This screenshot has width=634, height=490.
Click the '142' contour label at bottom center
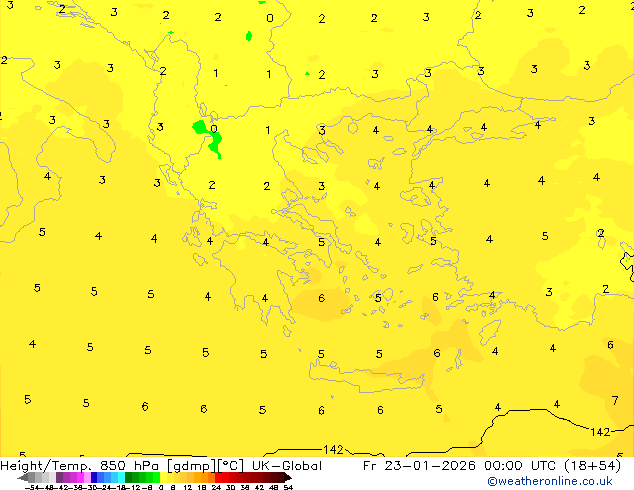333,450
